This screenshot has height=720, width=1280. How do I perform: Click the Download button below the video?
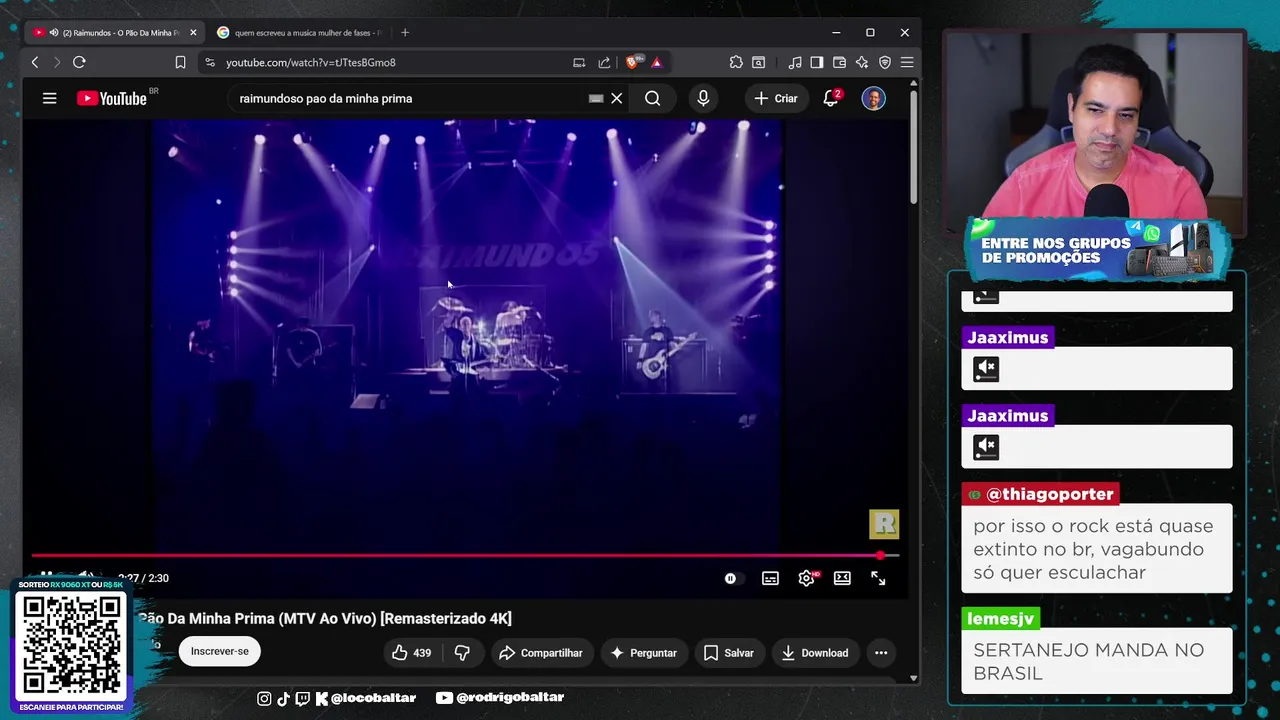coord(814,653)
